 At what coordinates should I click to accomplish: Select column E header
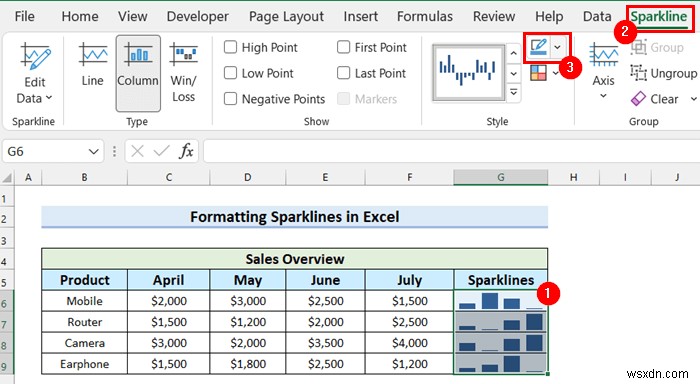click(325, 177)
